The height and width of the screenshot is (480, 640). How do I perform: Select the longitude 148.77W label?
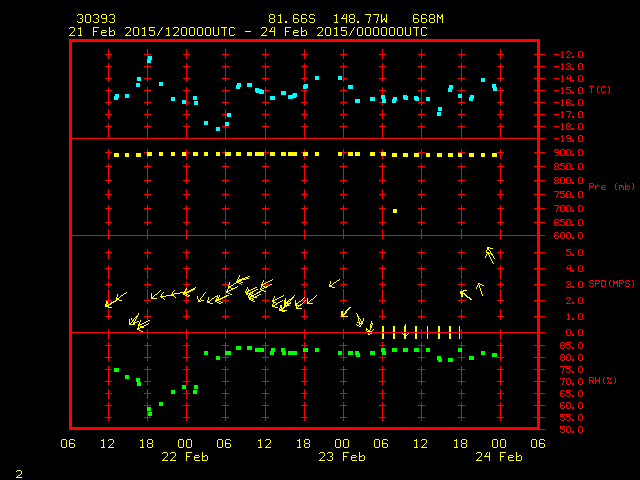[x=360, y=19]
